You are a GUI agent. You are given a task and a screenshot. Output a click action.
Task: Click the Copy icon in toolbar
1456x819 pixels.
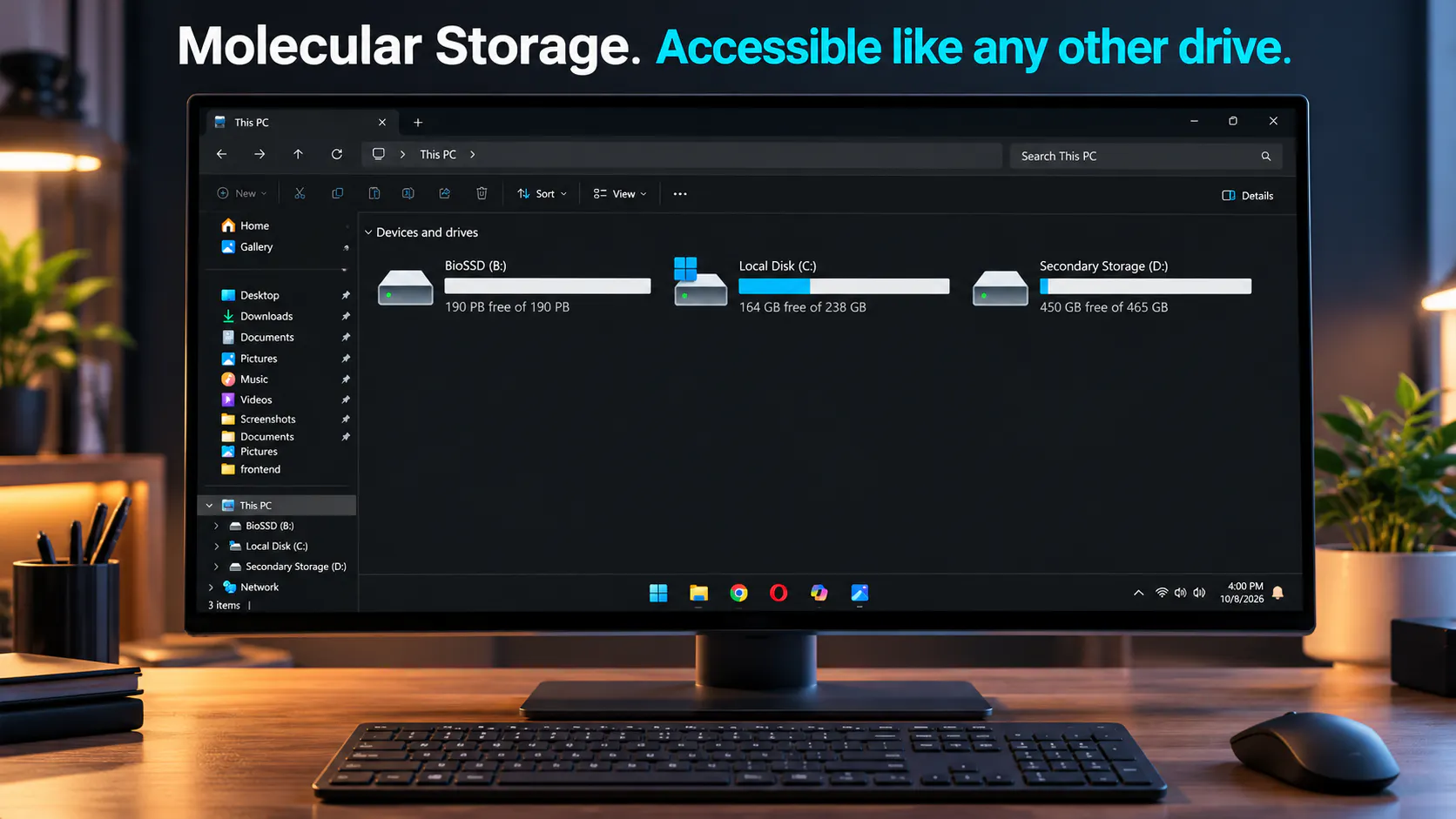(337, 193)
